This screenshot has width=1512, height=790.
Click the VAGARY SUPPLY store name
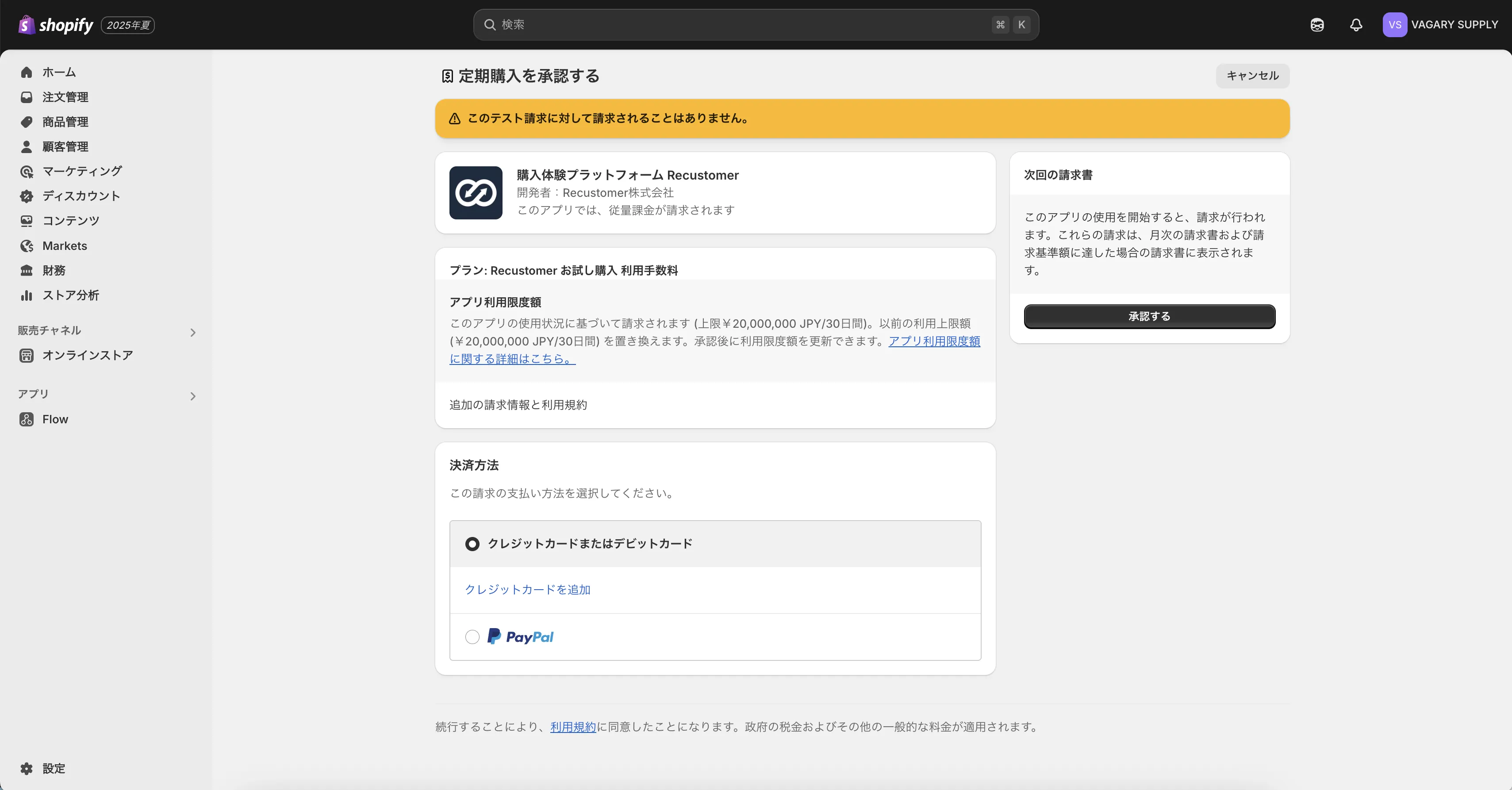tap(1454, 25)
